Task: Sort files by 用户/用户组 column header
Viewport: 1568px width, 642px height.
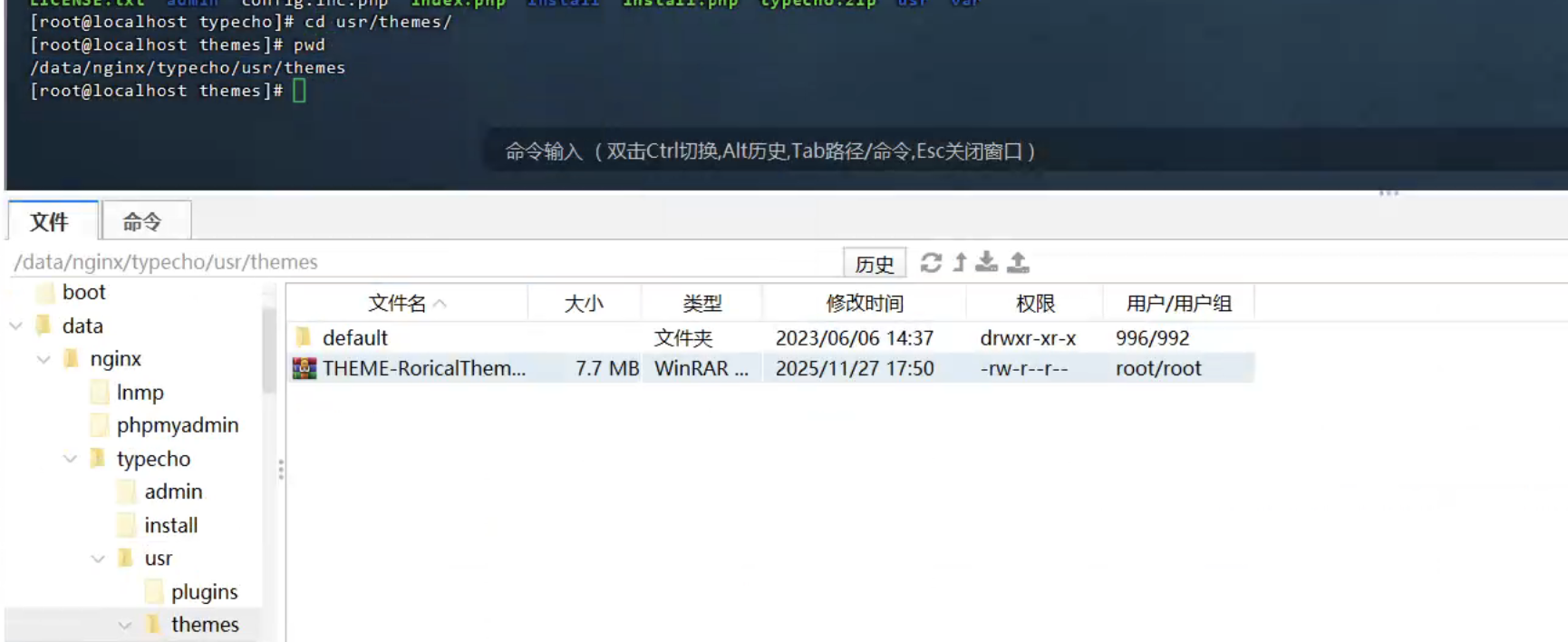Action: point(1178,304)
